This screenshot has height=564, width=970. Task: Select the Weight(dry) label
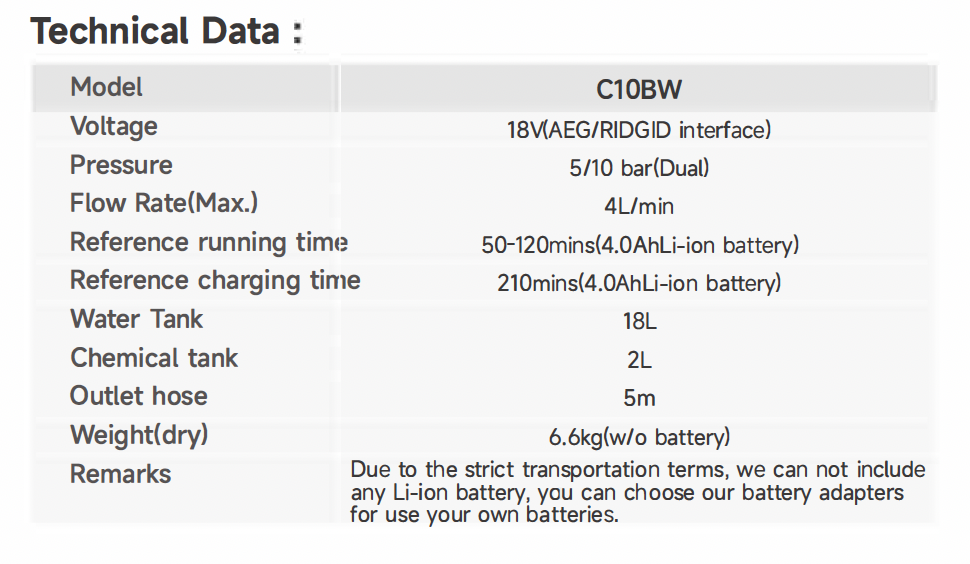click(139, 435)
